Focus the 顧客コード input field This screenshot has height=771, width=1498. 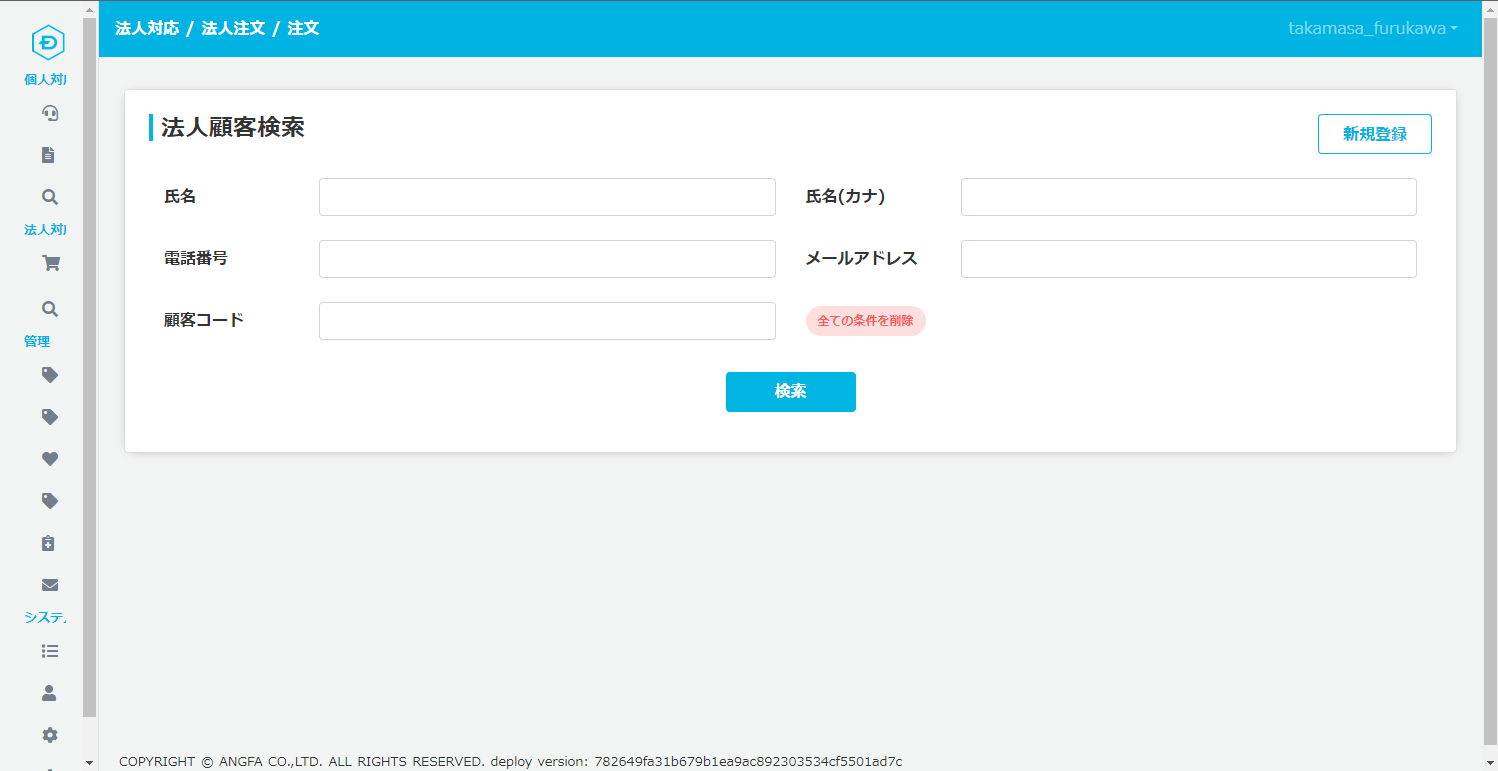point(547,321)
